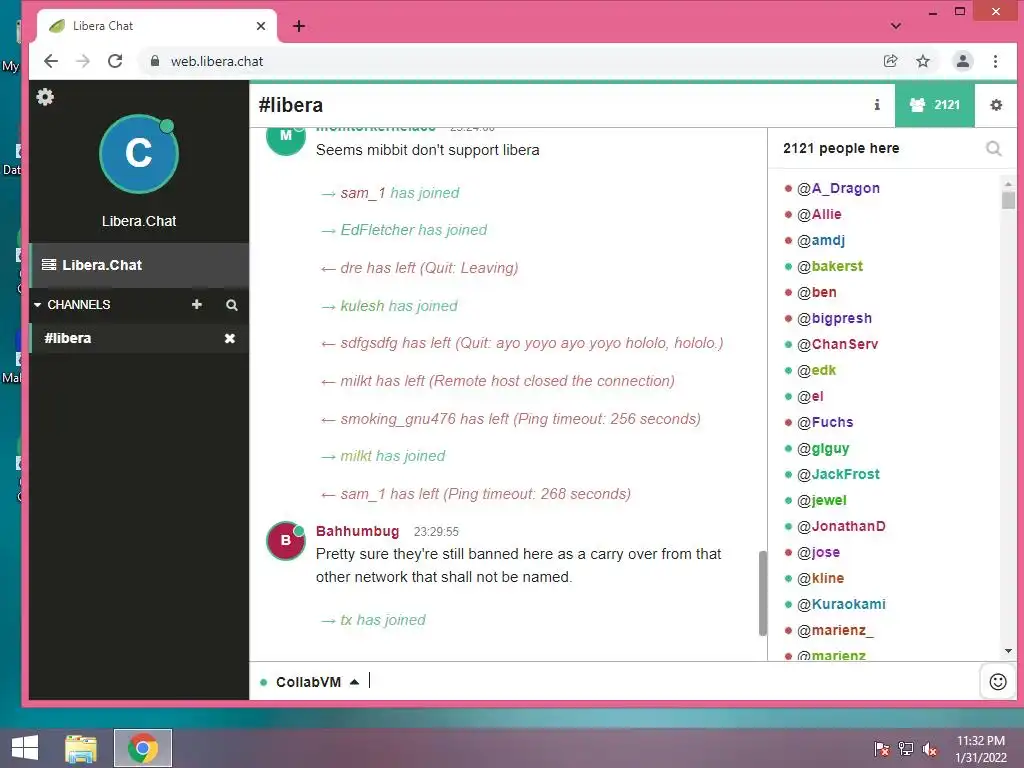Select user @el in nicklist
The height and width of the screenshot is (768, 1024).
point(810,396)
